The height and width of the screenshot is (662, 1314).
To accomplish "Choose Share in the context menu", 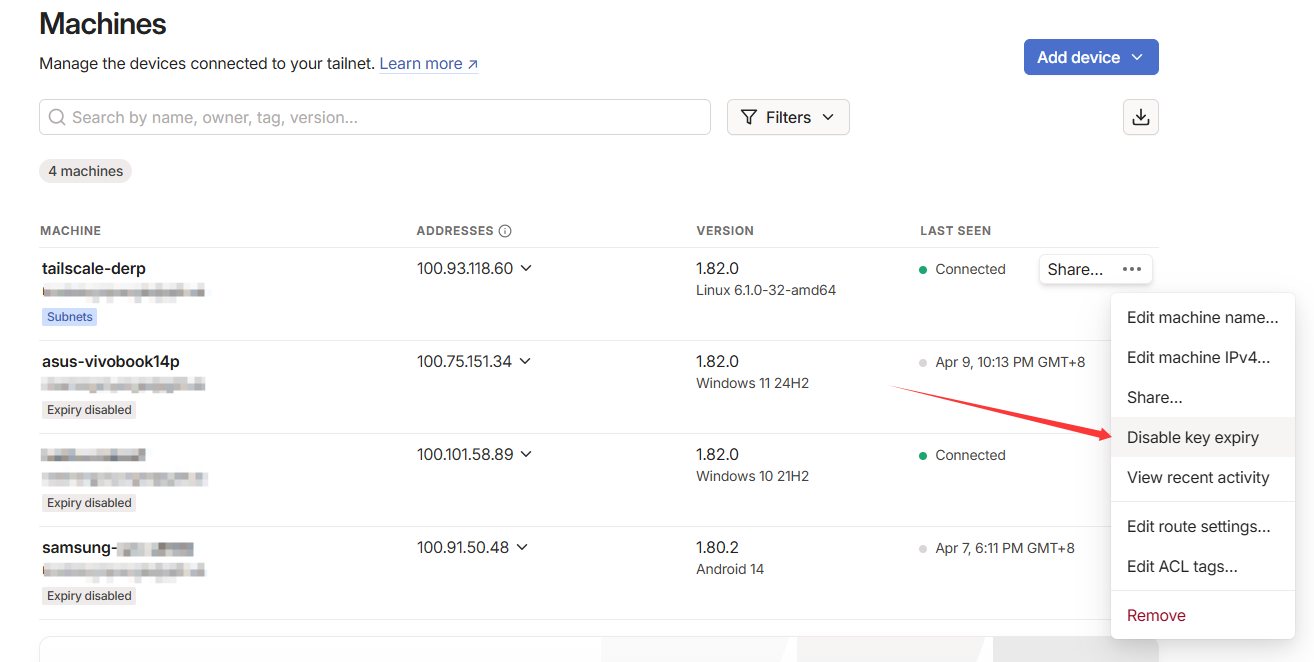I will 1203,398.
